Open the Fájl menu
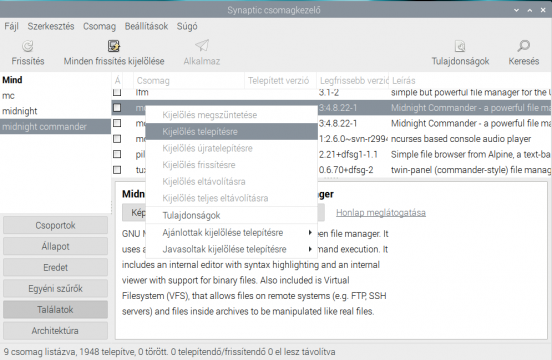 (x=11, y=26)
